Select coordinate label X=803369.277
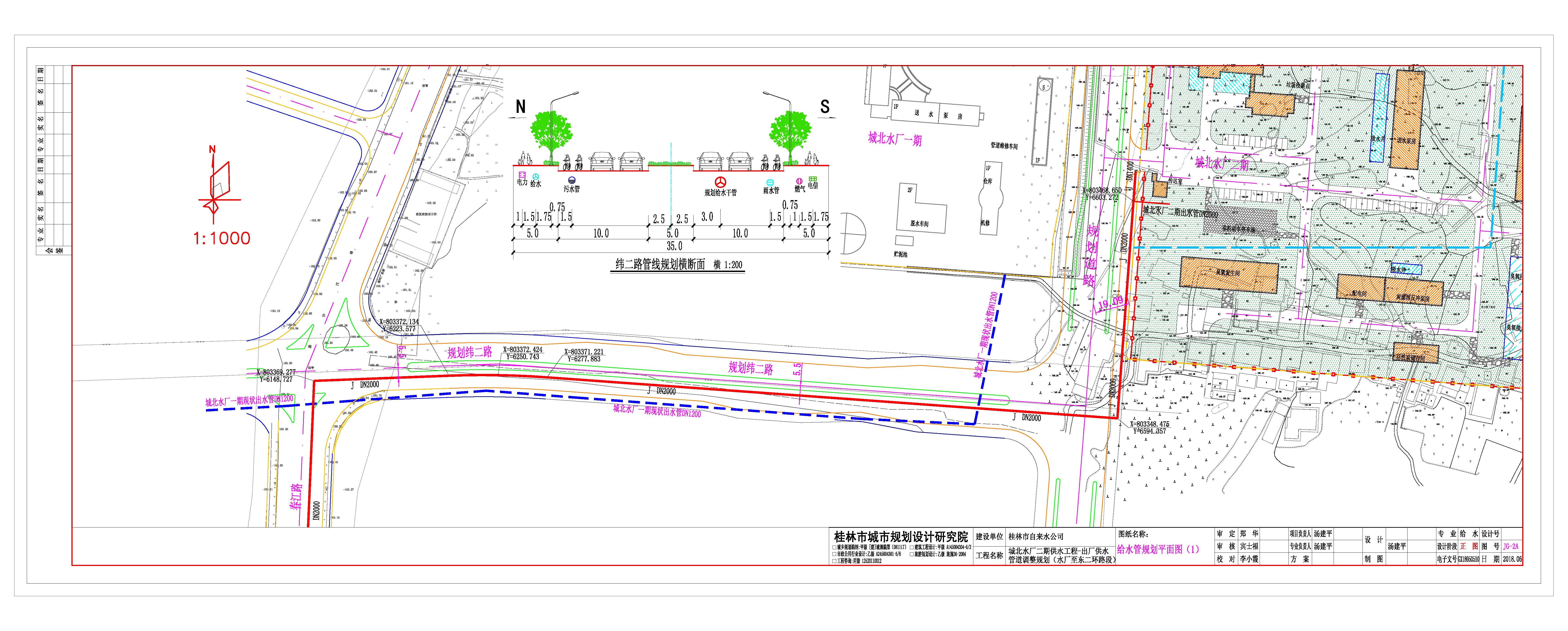Screen dimensions: 1568x631 pos(276,372)
